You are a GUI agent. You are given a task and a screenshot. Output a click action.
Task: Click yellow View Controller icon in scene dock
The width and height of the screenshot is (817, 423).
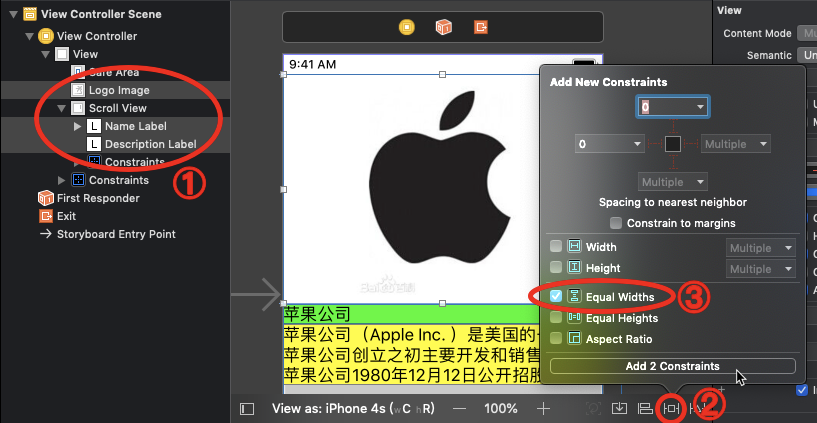pyautogui.click(x=407, y=27)
